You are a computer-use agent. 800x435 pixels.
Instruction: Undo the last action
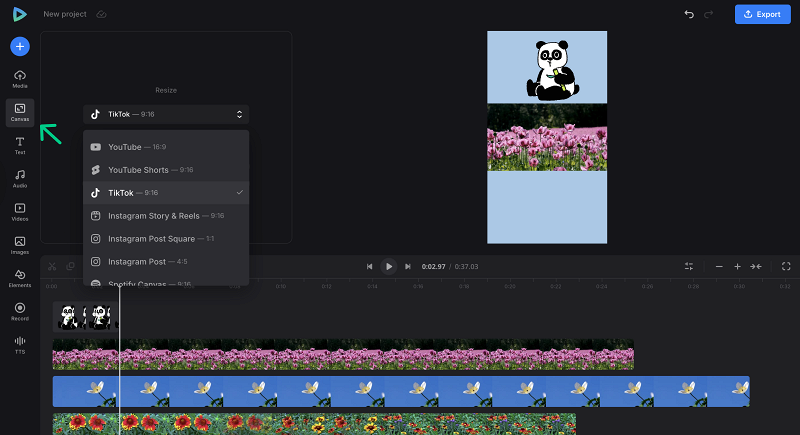[689, 14]
